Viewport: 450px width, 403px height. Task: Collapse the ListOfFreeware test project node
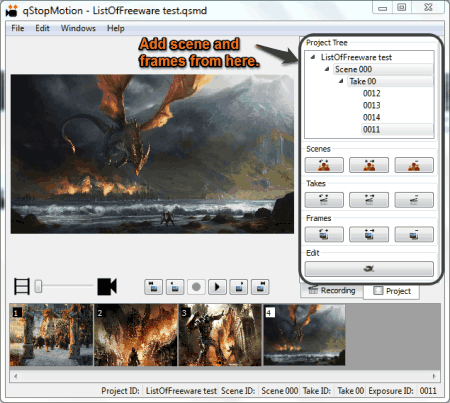coord(313,57)
